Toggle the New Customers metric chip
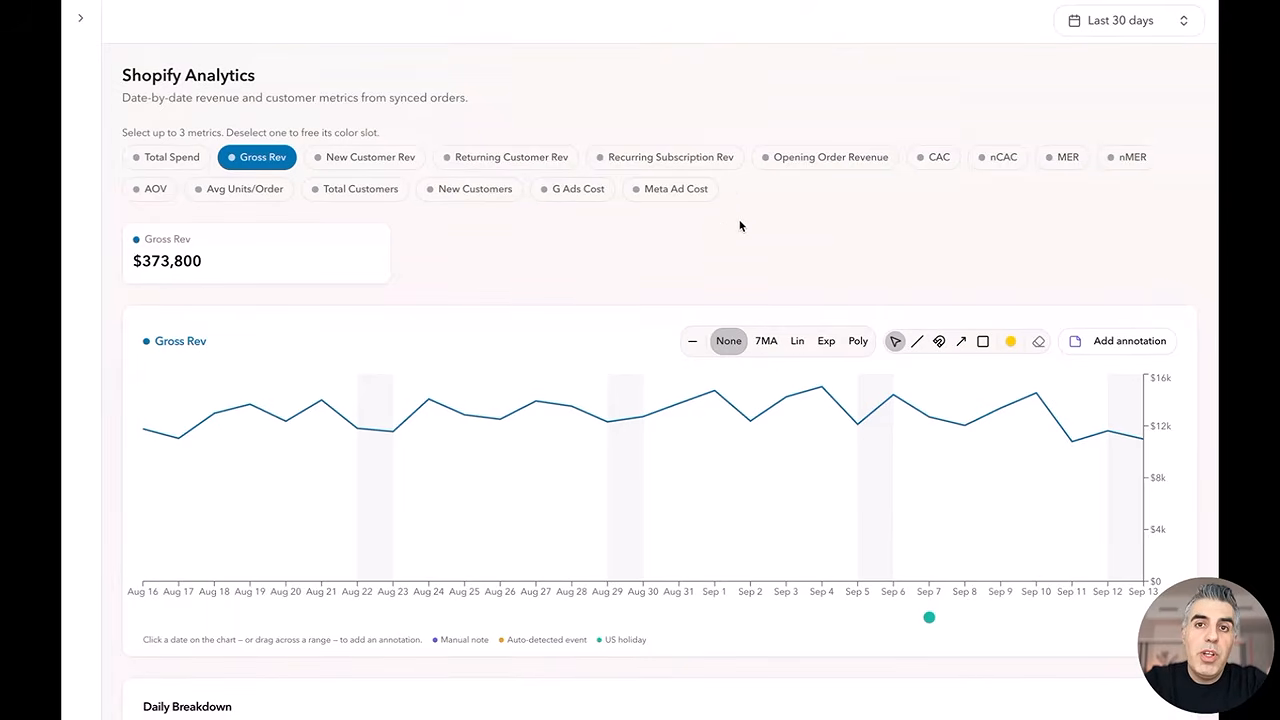The width and height of the screenshot is (1280, 720). [470, 189]
